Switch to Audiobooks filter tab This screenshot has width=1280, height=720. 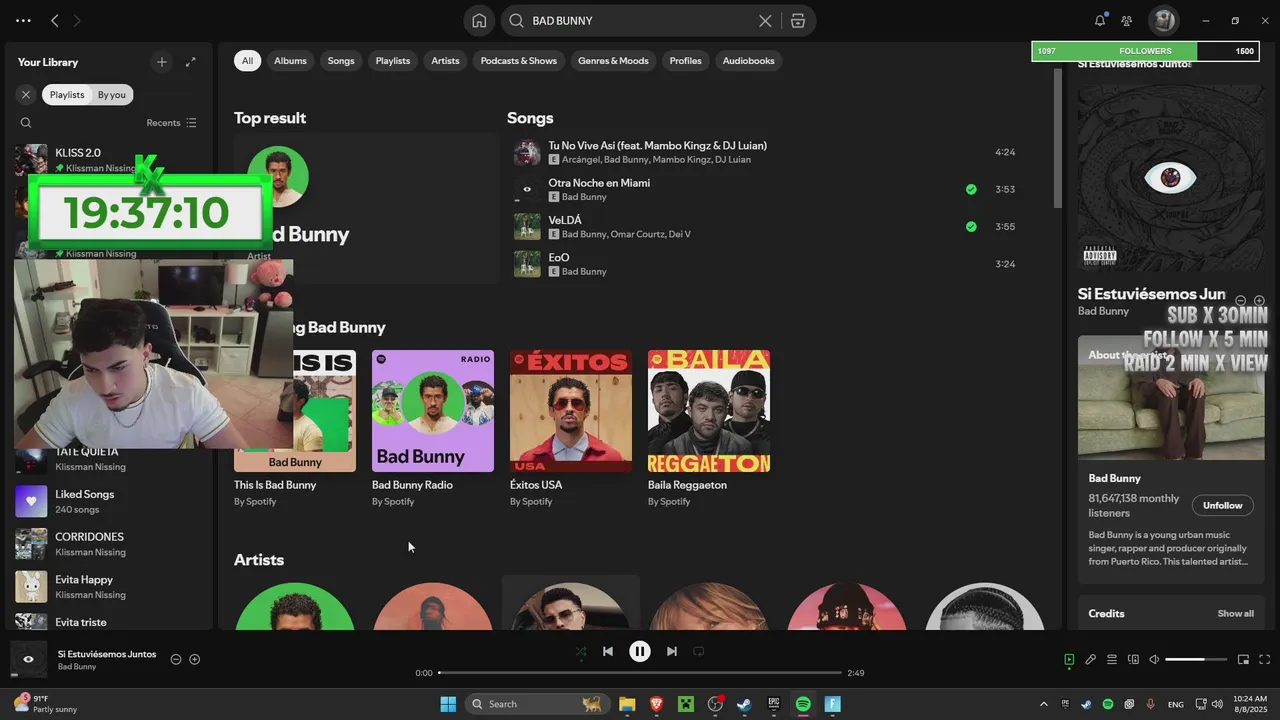coord(749,61)
